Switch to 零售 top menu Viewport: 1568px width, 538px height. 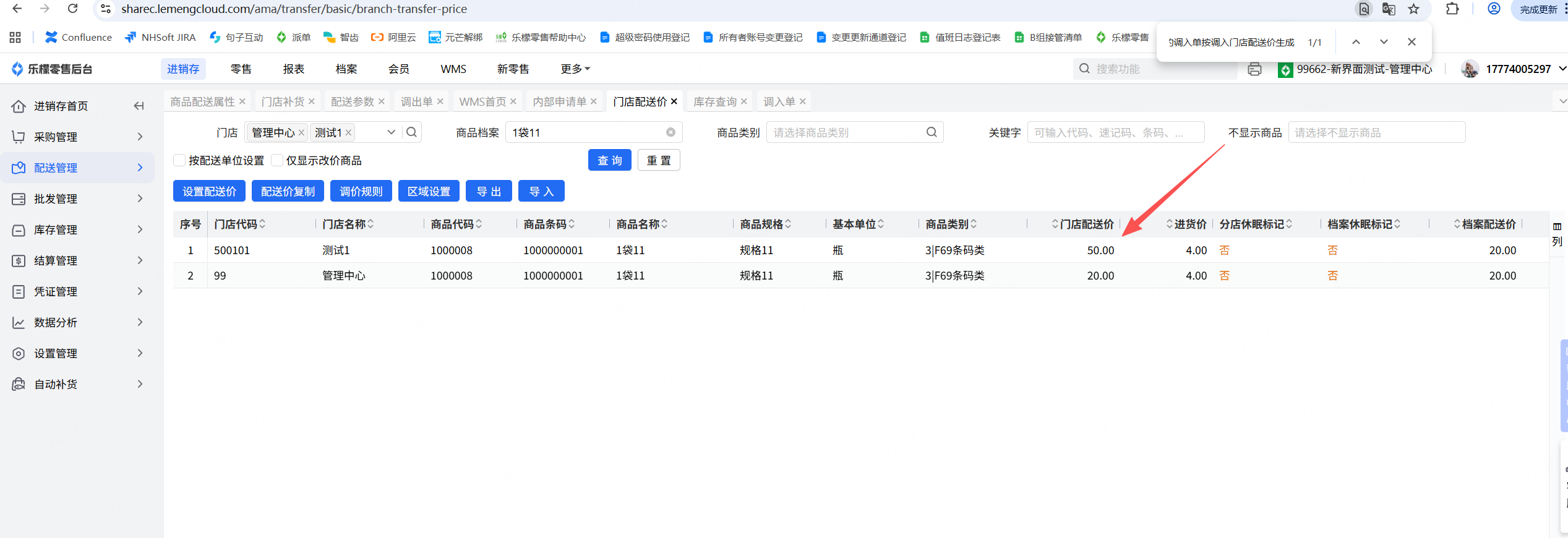(241, 69)
